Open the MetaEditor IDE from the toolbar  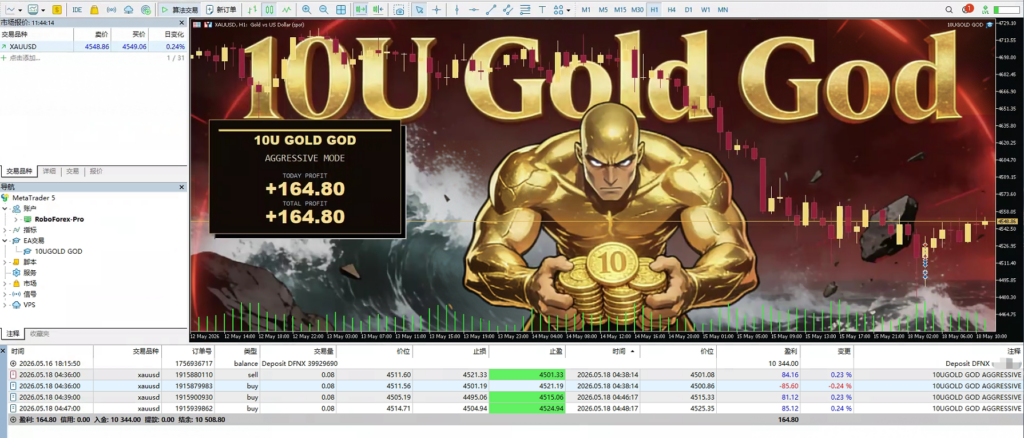(77, 10)
